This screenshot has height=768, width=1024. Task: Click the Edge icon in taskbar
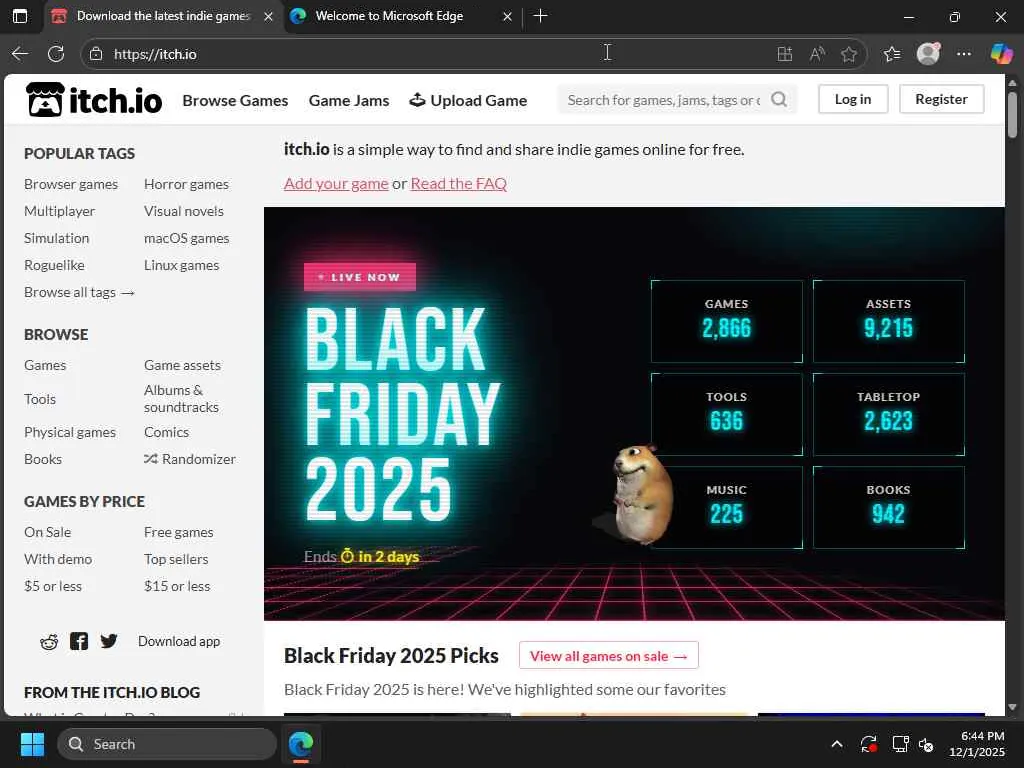pyautogui.click(x=301, y=744)
